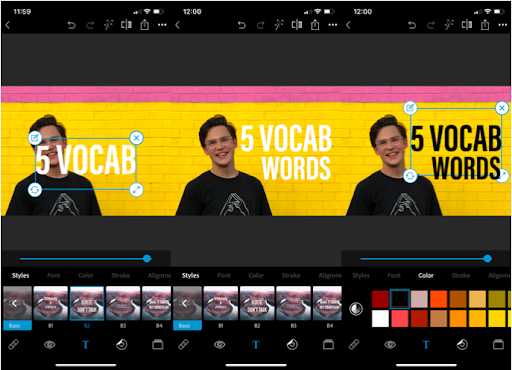Toggle the eye icon in third screen toolbar
The image size is (512, 370).
click(390, 344)
